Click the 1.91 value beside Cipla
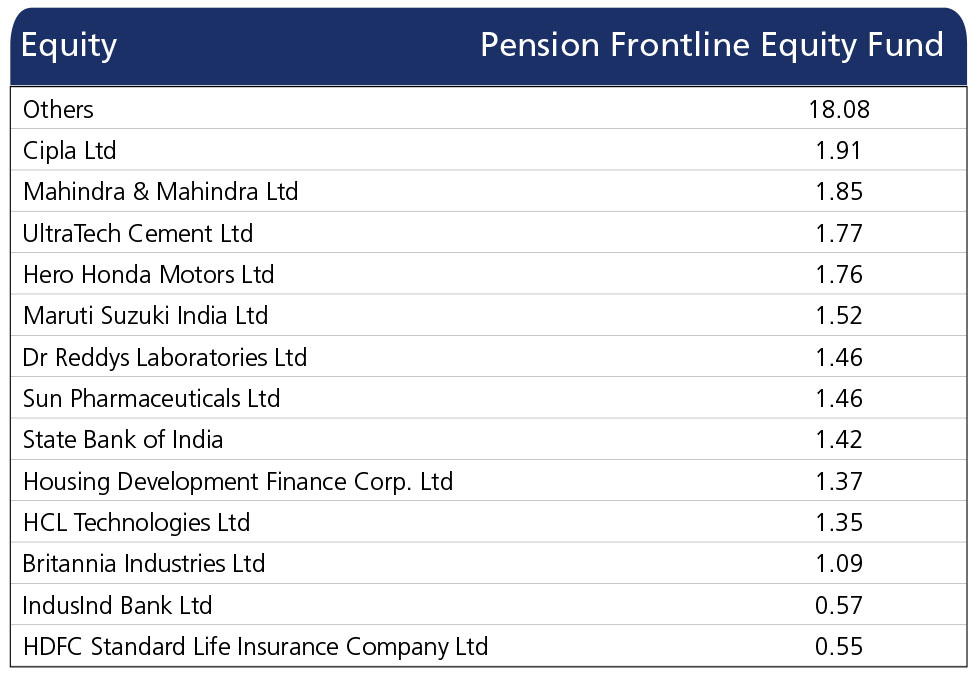 click(x=839, y=150)
